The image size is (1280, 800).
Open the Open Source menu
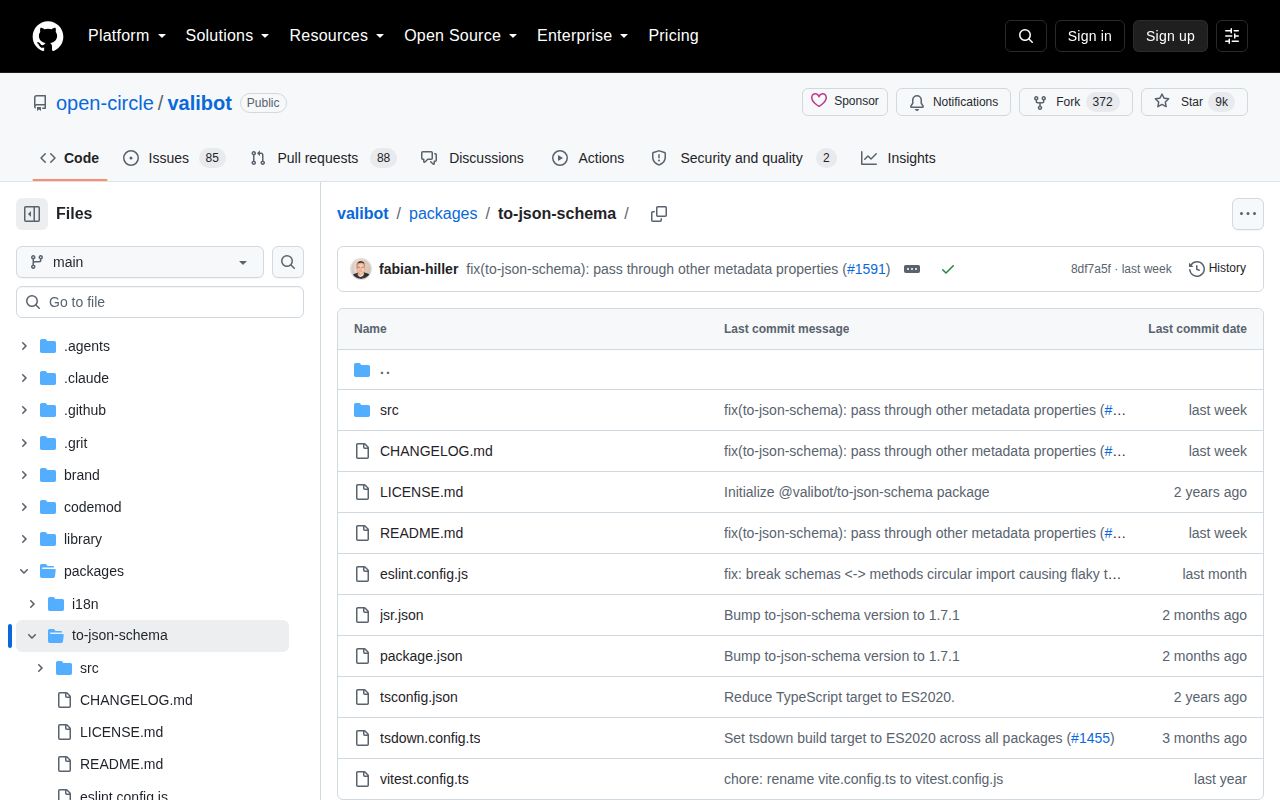click(x=461, y=36)
